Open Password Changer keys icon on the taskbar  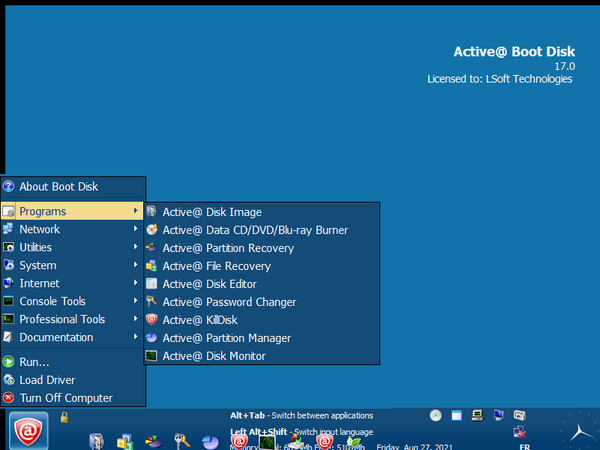click(x=182, y=442)
